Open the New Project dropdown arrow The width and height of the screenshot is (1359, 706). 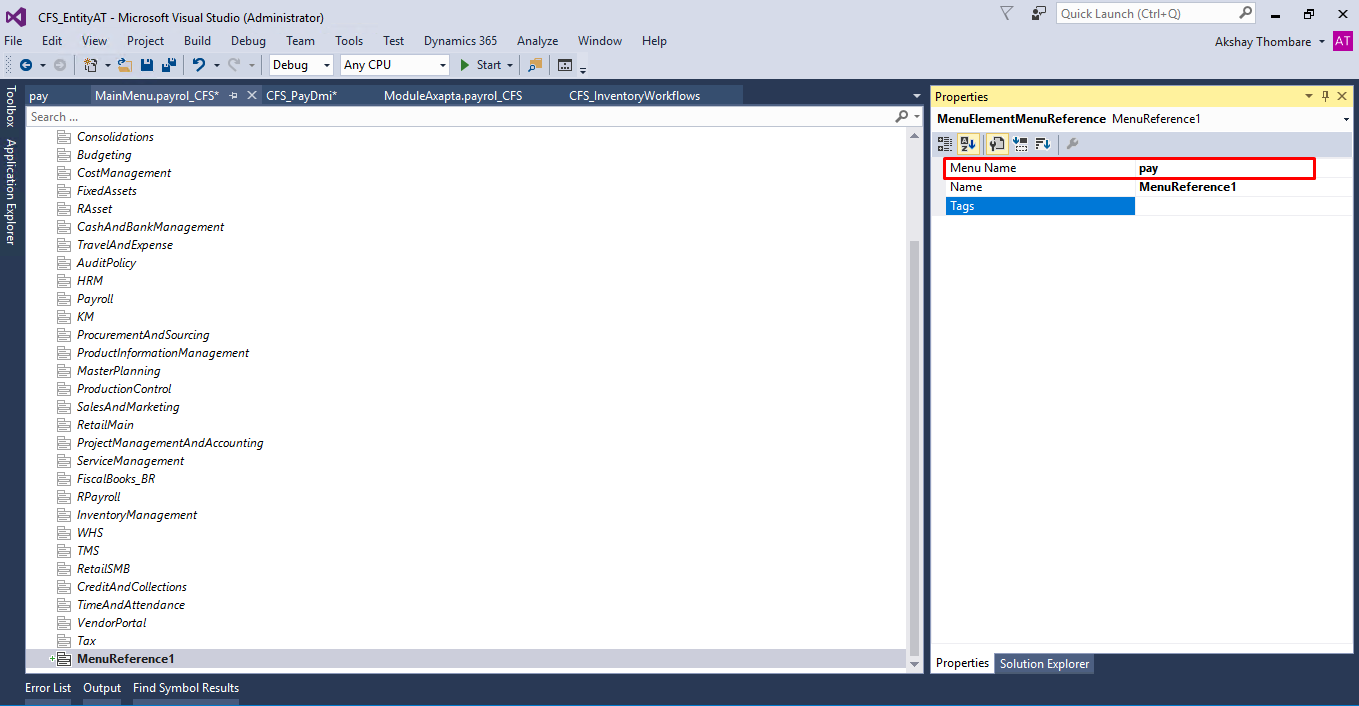pos(106,65)
